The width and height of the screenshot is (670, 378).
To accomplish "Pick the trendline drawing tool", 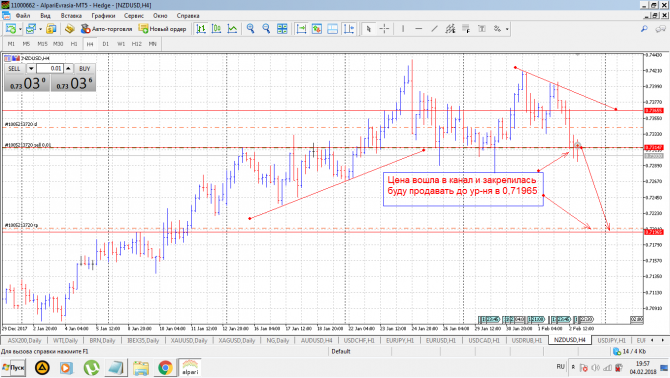I will pos(434,29).
